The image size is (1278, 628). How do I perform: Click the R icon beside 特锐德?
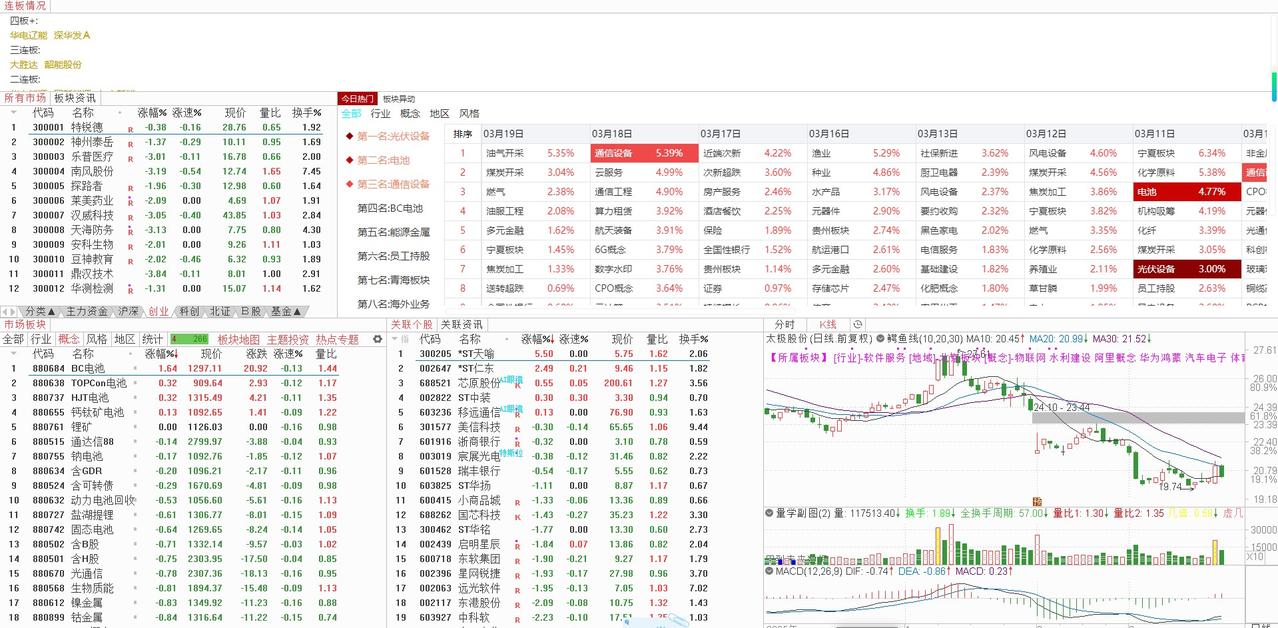point(129,127)
